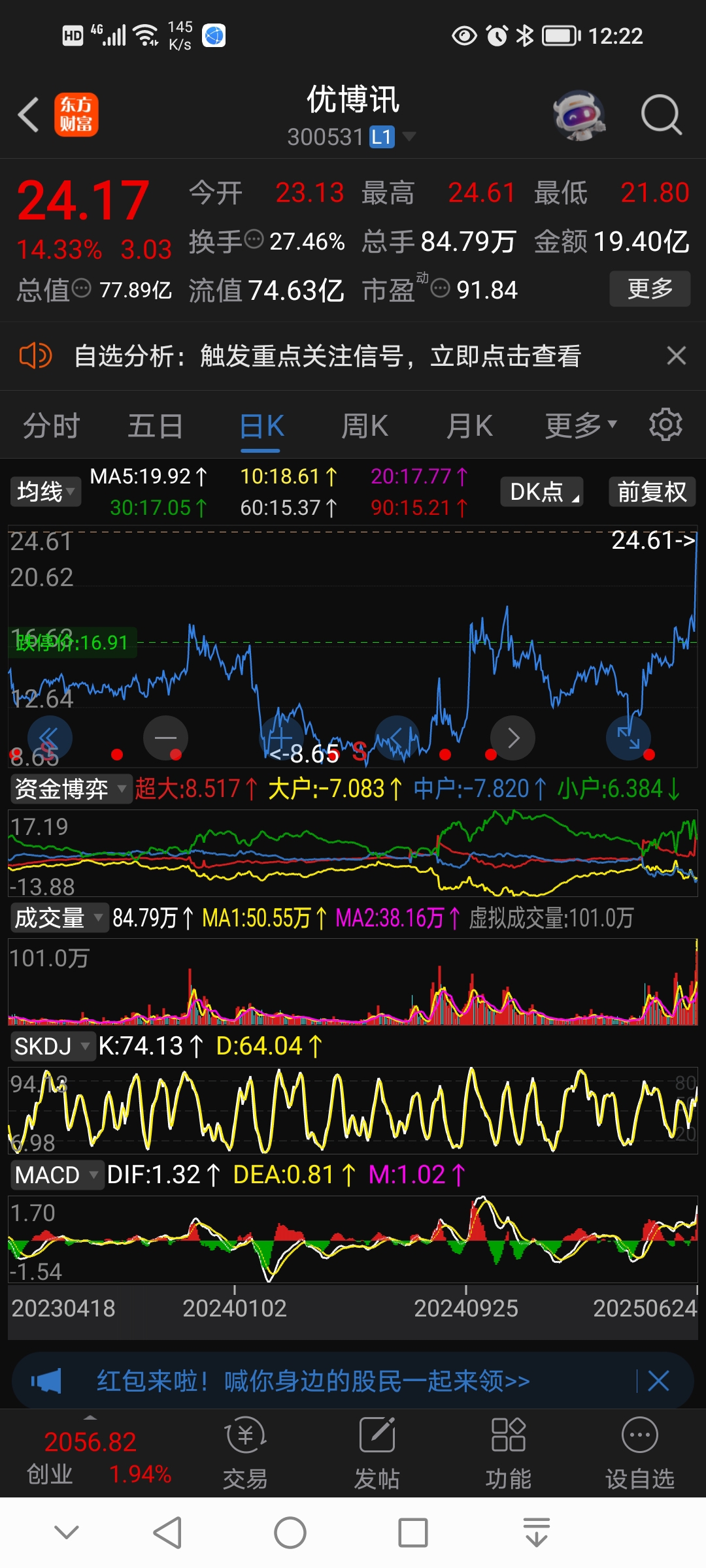Screen dimensions: 706x1568
Task: Open the 发帖 post icon
Action: pyautogui.click(x=377, y=1454)
